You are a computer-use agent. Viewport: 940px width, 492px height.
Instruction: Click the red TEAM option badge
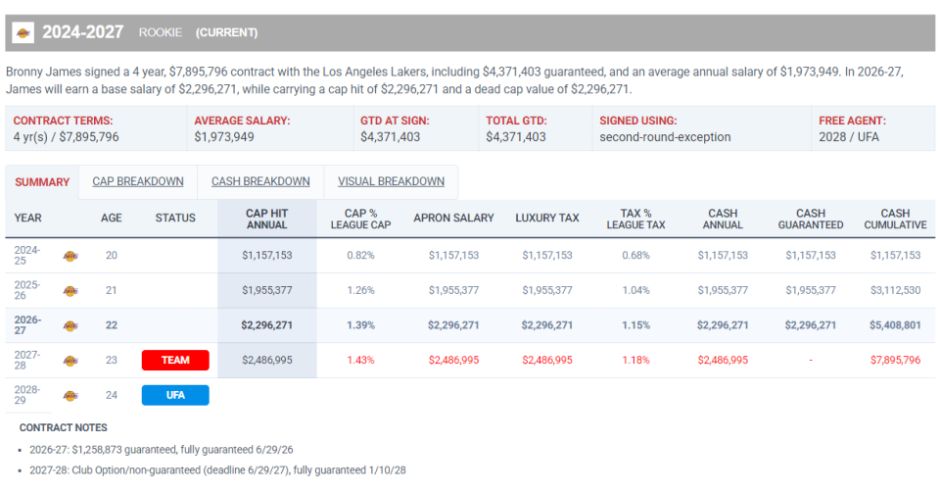click(x=175, y=360)
